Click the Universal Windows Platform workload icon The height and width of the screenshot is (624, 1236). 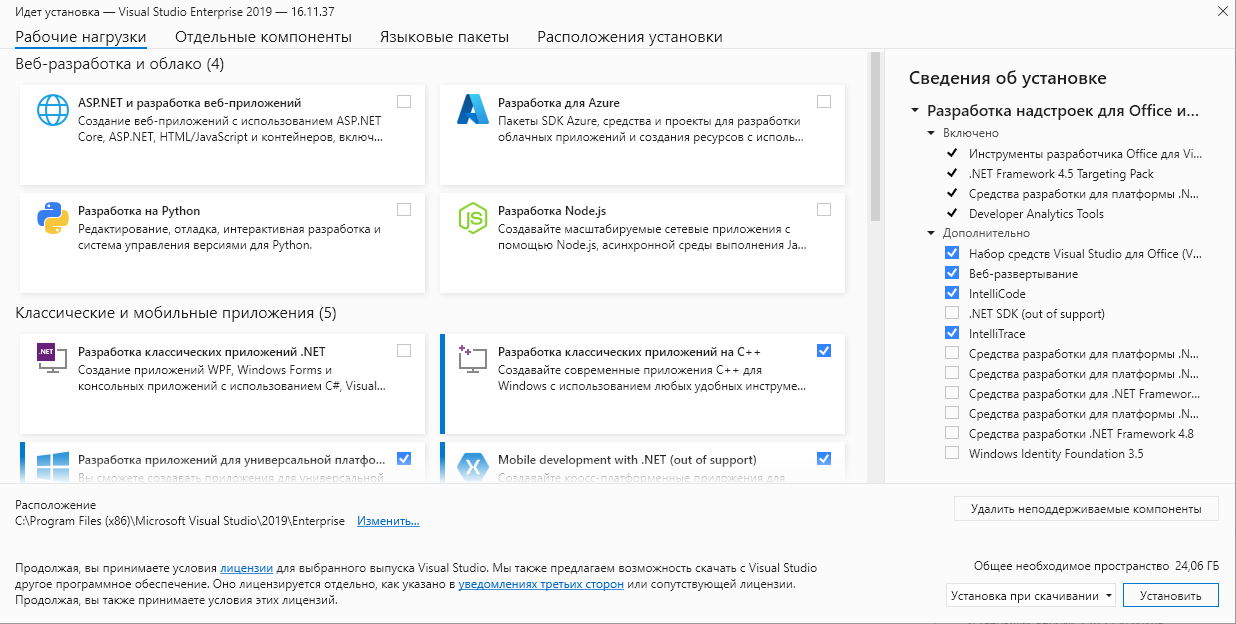[51, 466]
